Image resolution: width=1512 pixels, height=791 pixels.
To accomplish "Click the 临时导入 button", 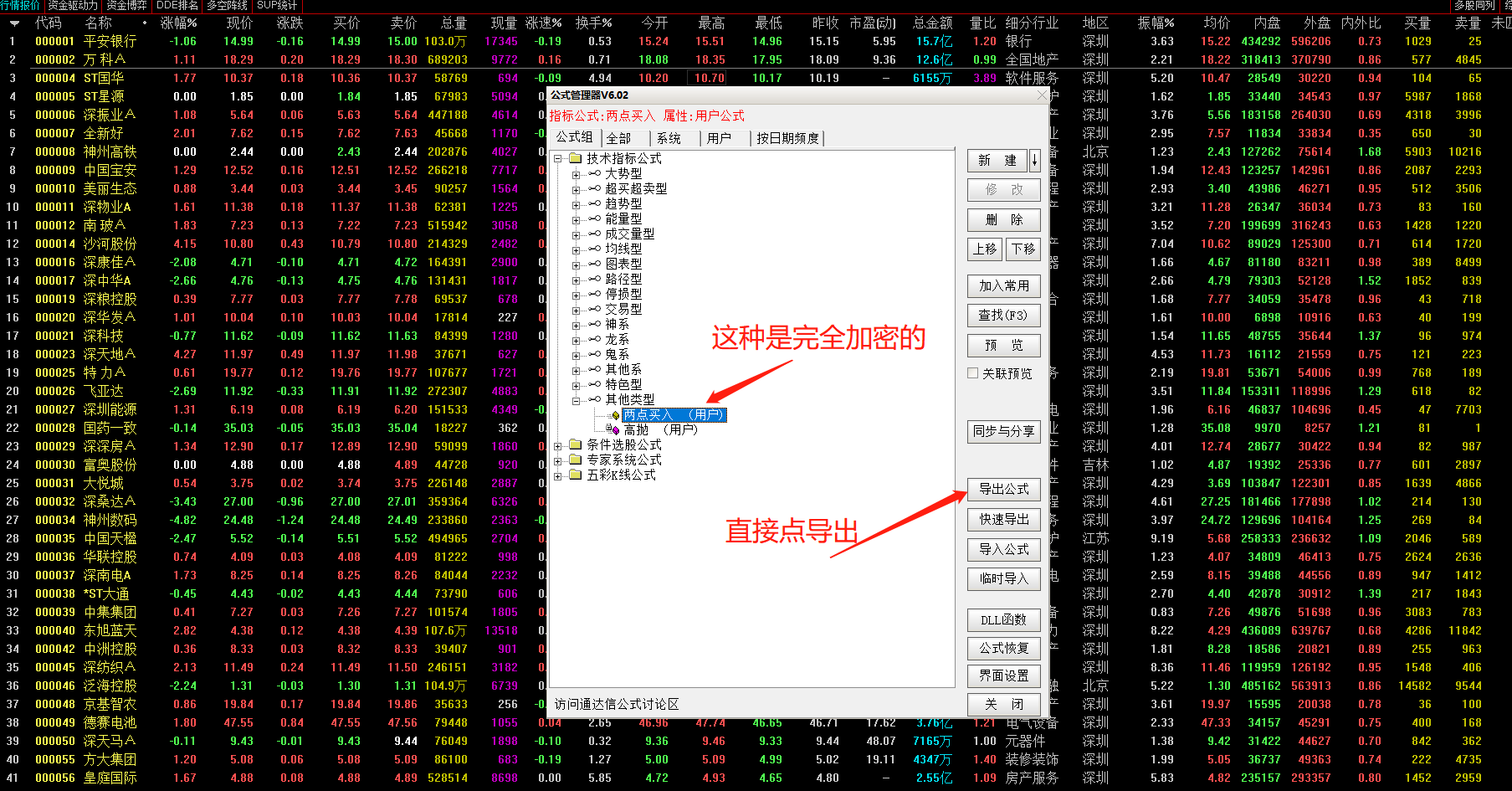I will point(1004,578).
